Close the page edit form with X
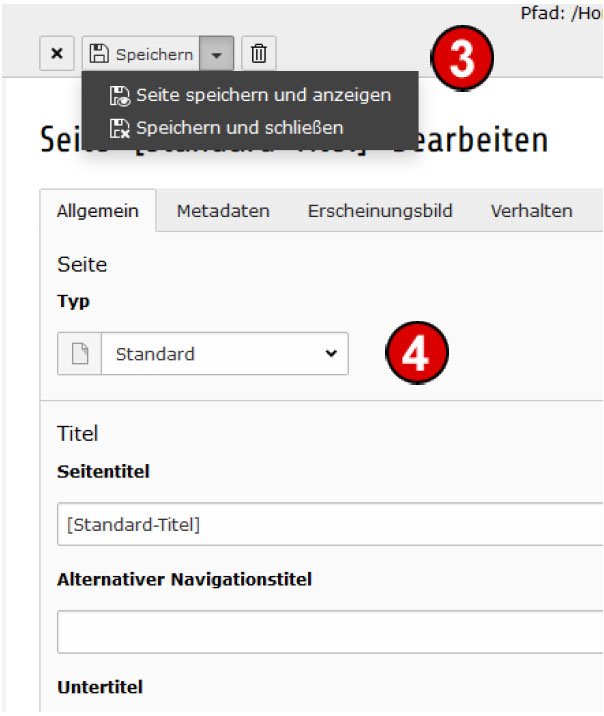 57,53
